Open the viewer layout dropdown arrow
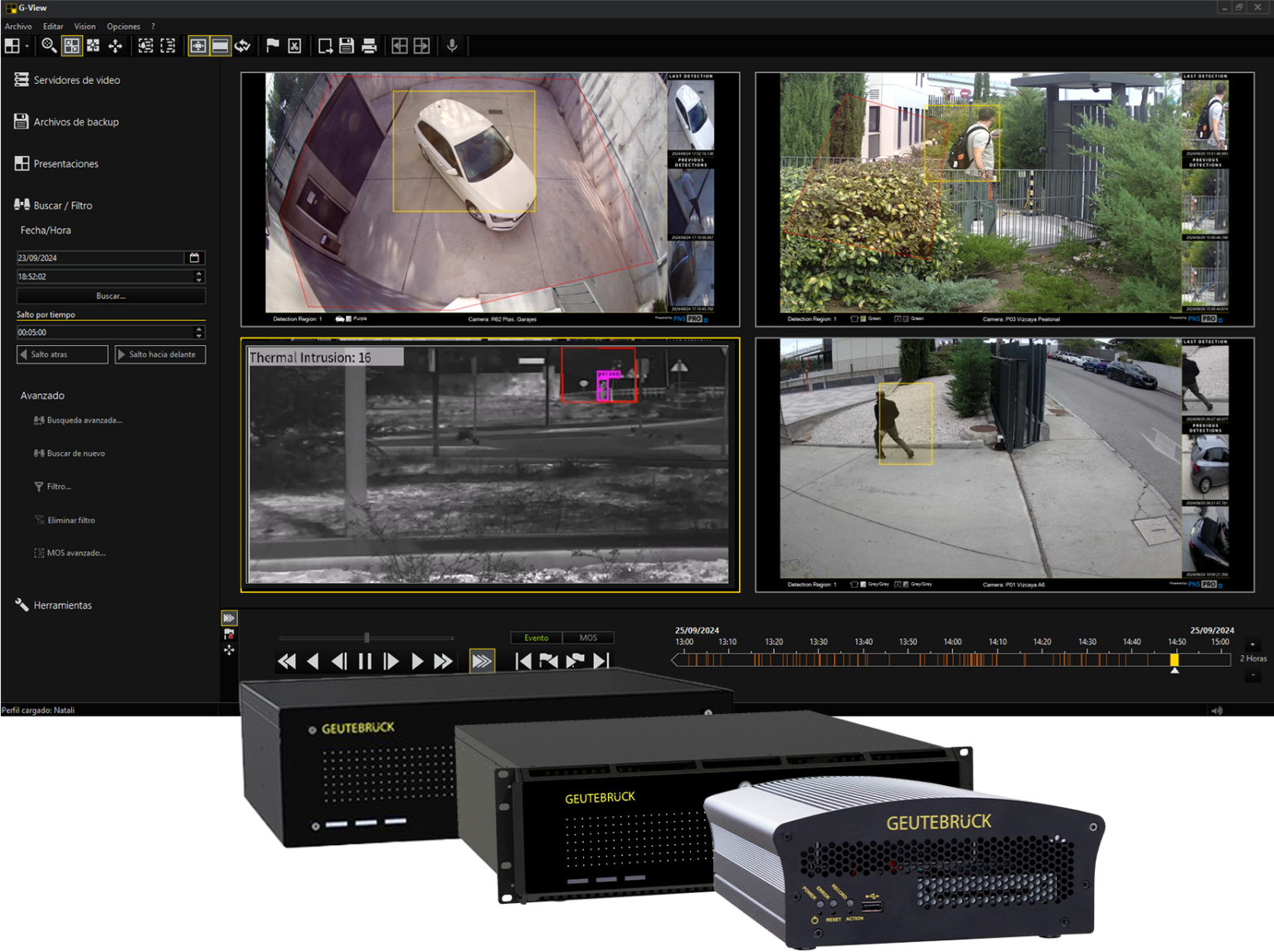The image size is (1274, 952). click(27, 46)
